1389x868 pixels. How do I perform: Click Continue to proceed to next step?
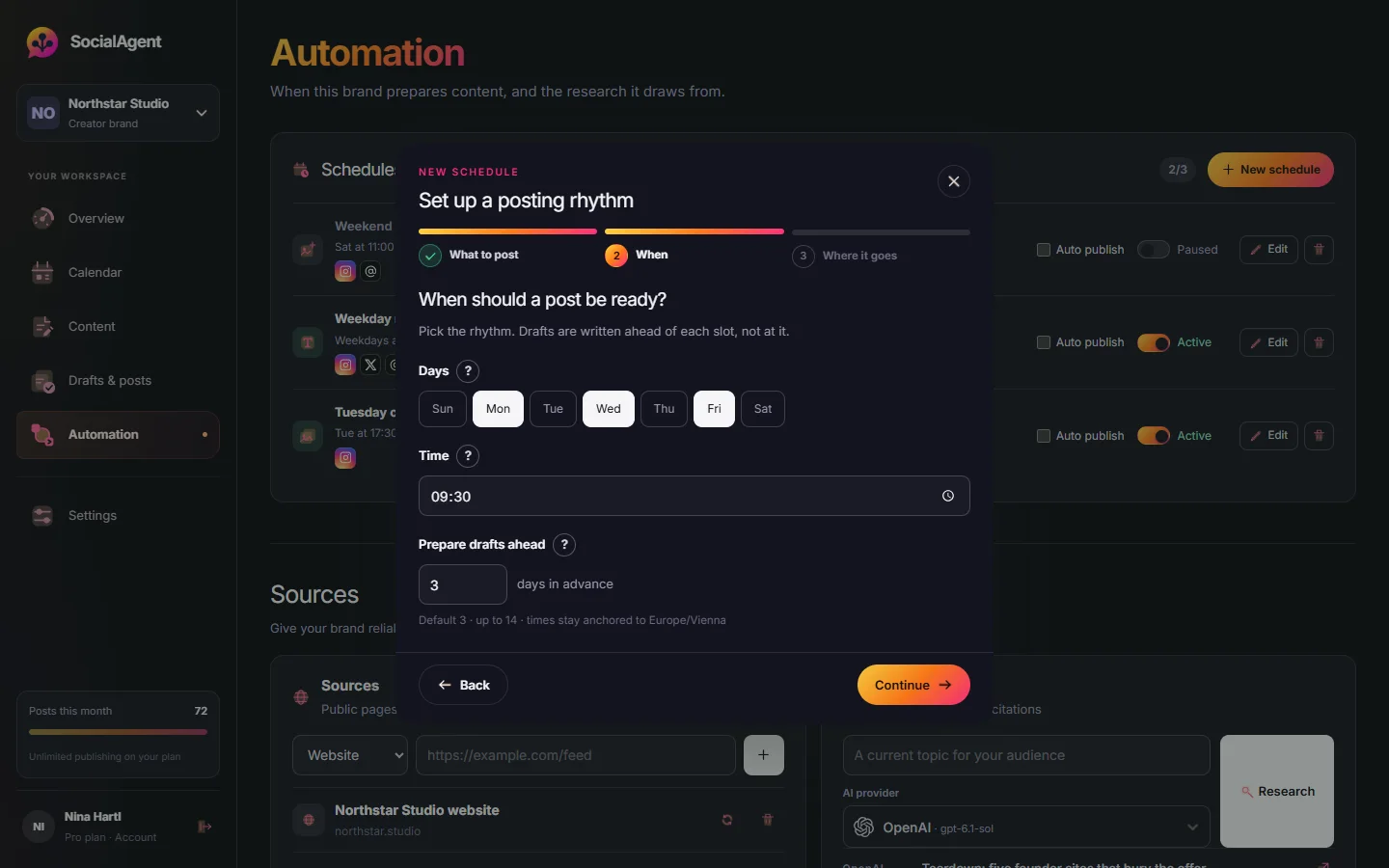913,685
